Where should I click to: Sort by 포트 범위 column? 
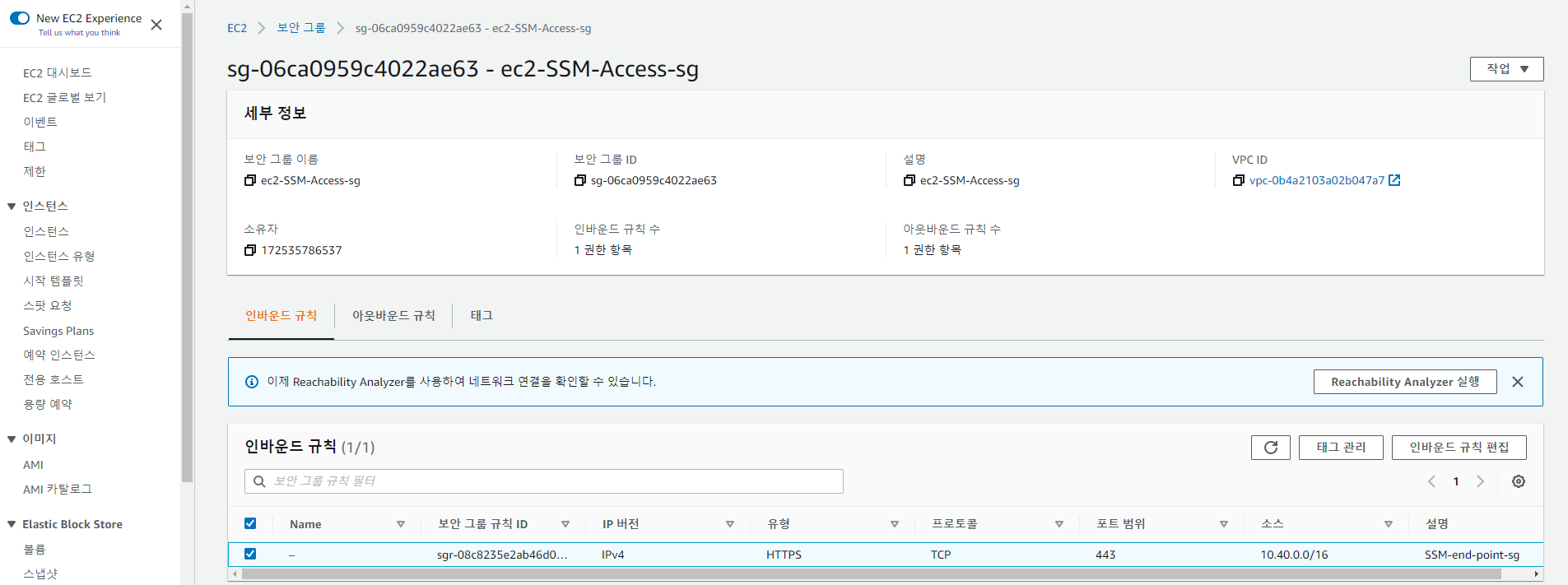pyautogui.click(x=1224, y=524)
